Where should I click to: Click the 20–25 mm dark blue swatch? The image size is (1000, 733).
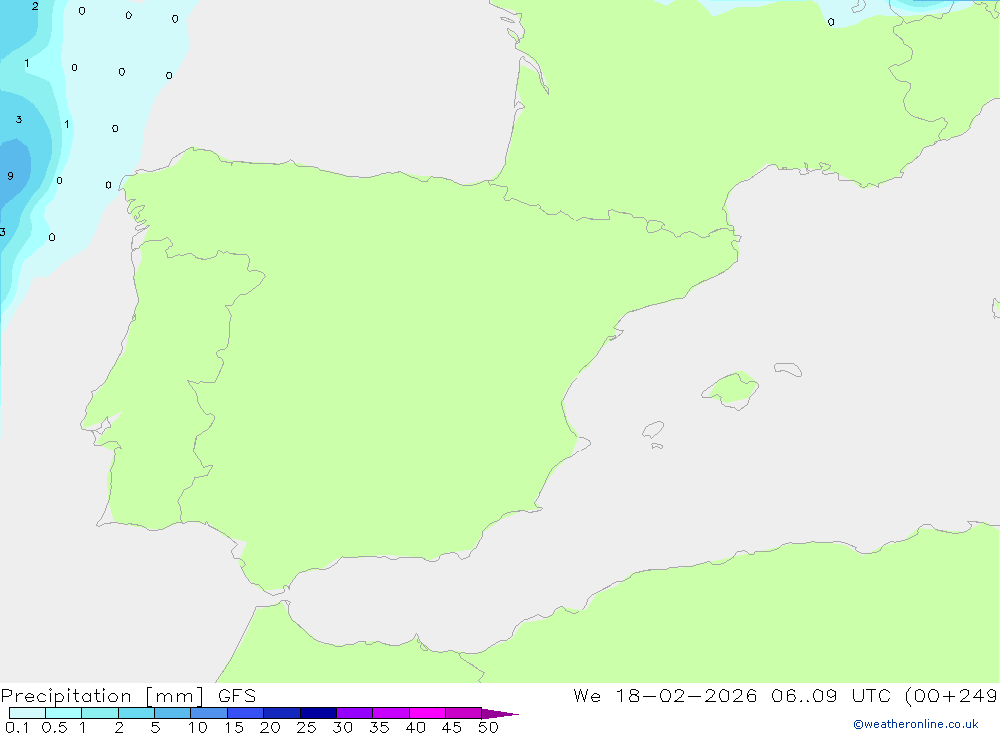click(282, 713)
